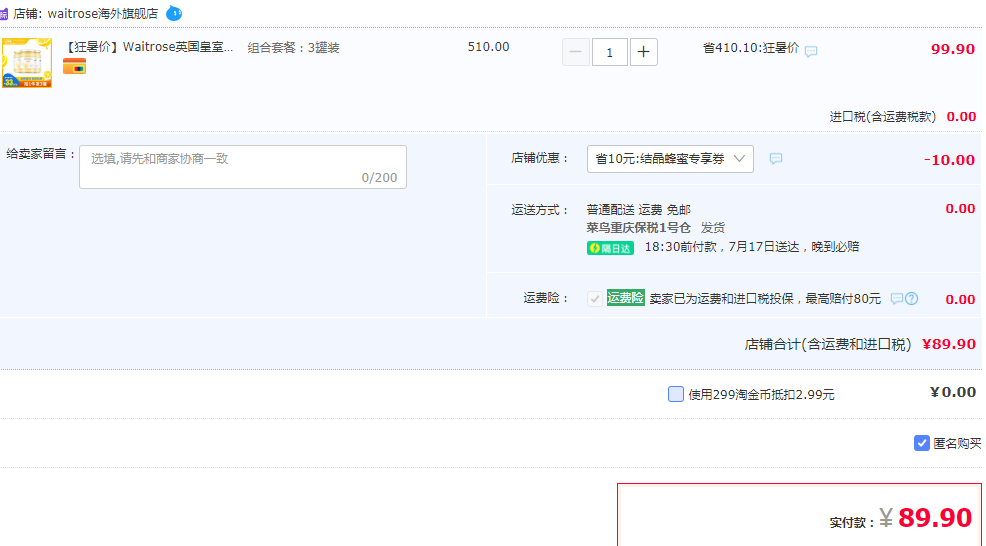Click the 菜鸟重庆保税1号仓 warehouse text
The width and height of the screenshot is (986, 546).
(x=638, y=228)
